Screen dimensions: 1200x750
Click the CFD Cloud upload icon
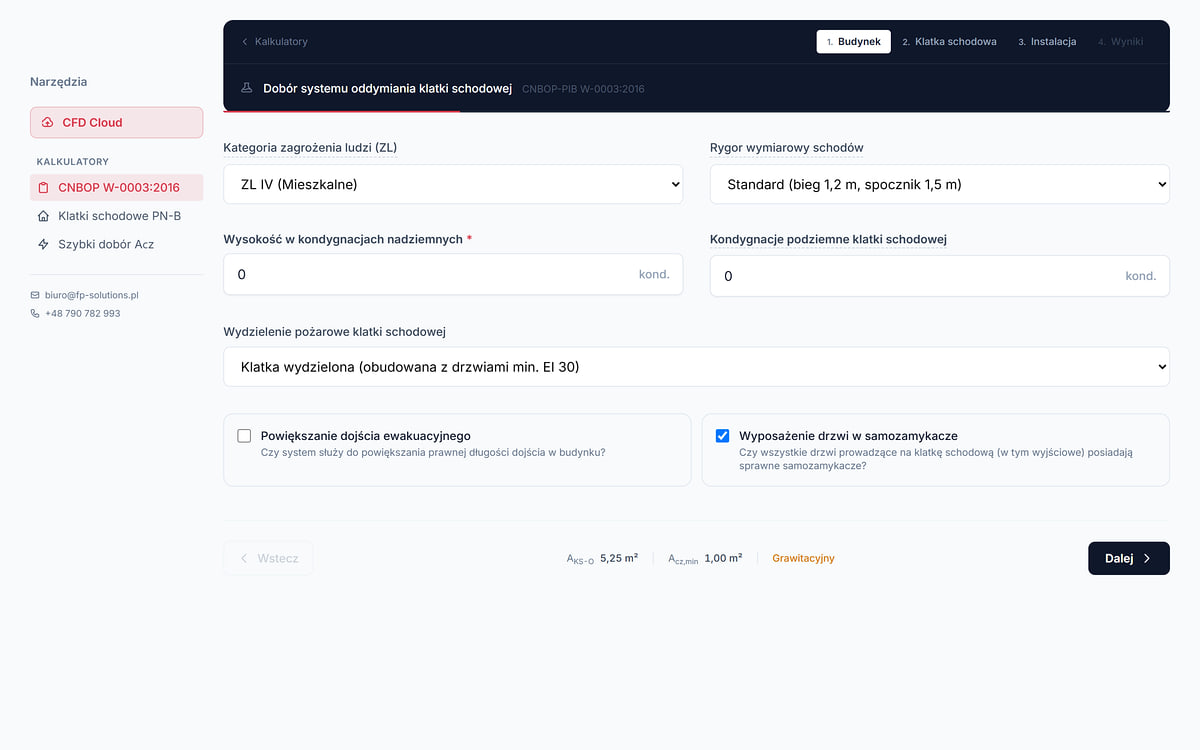tap(48, 122)
